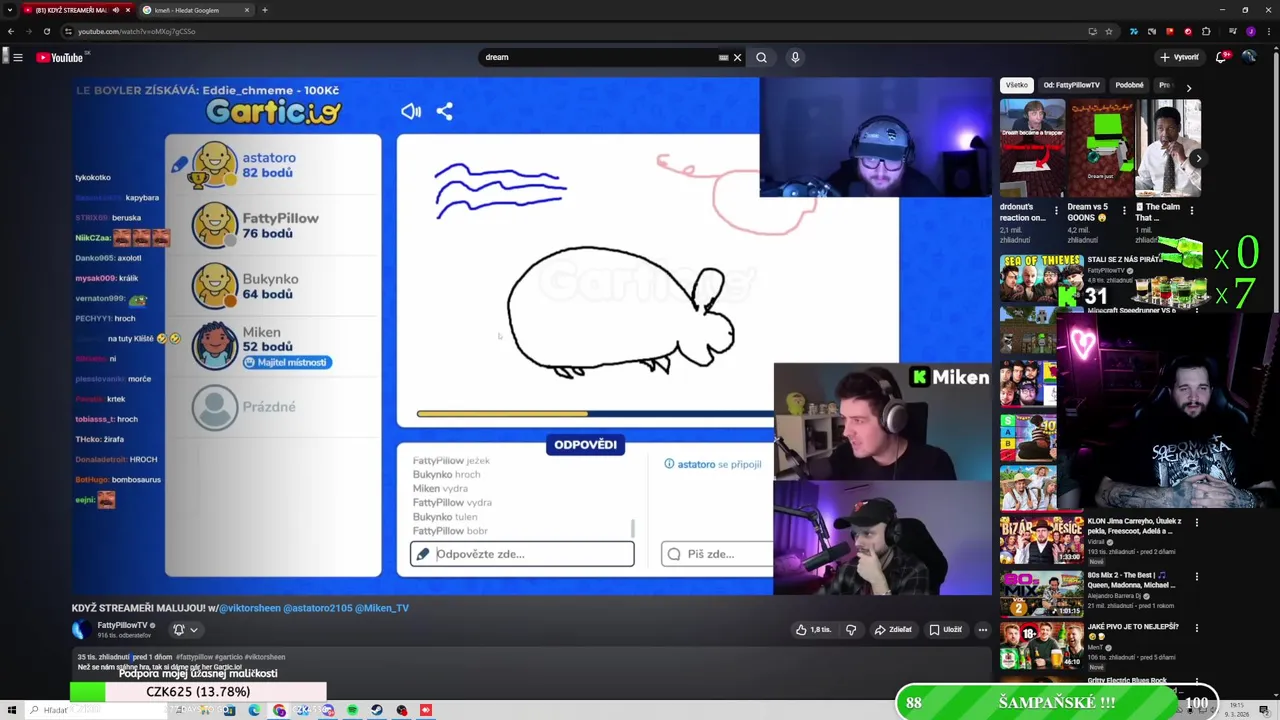1280x720 pixels.
Task: Open the Dream vs 5 GOONS thumbnail
Action: (1100, 148)
